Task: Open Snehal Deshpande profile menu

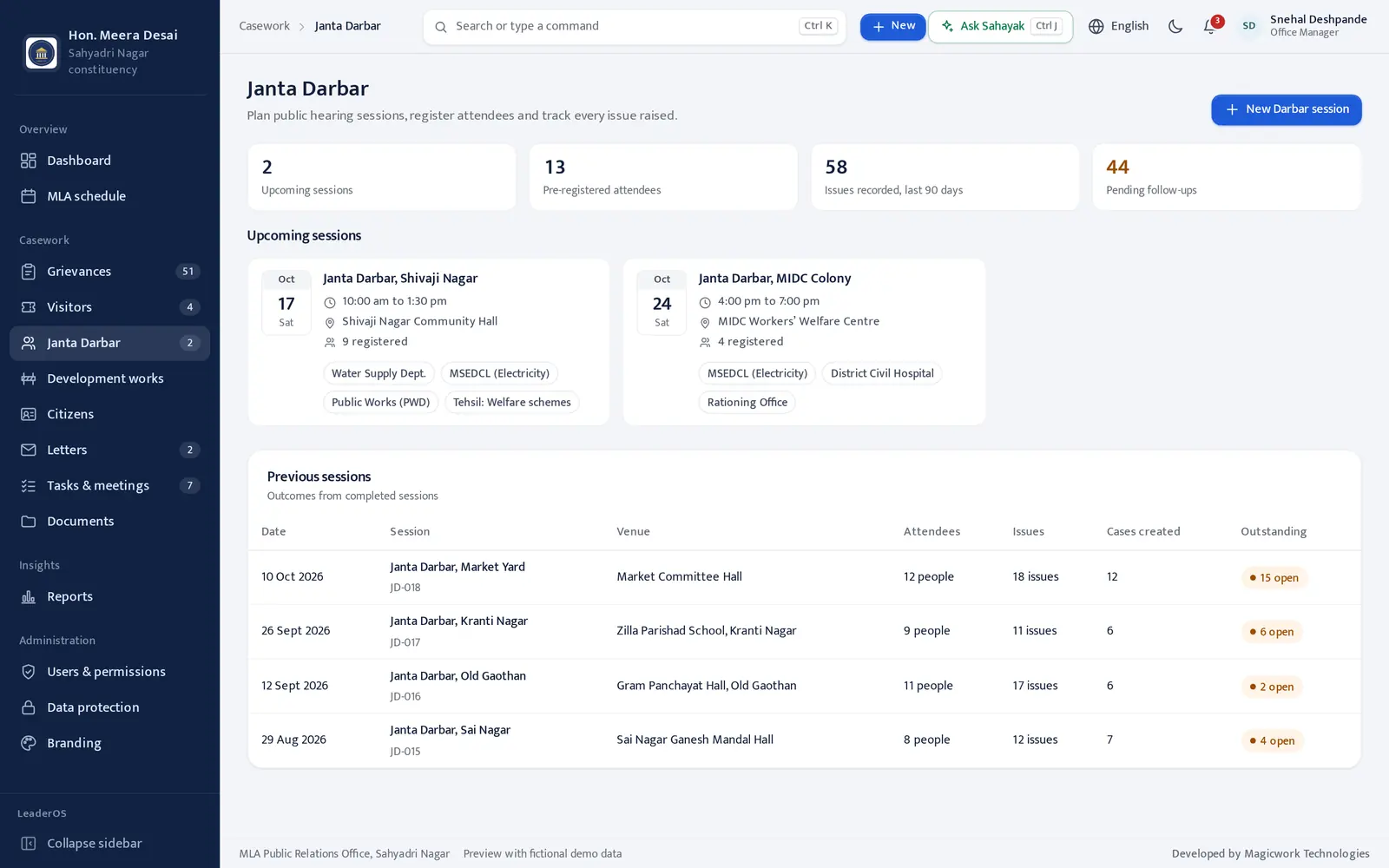Action: (1302, 26)
